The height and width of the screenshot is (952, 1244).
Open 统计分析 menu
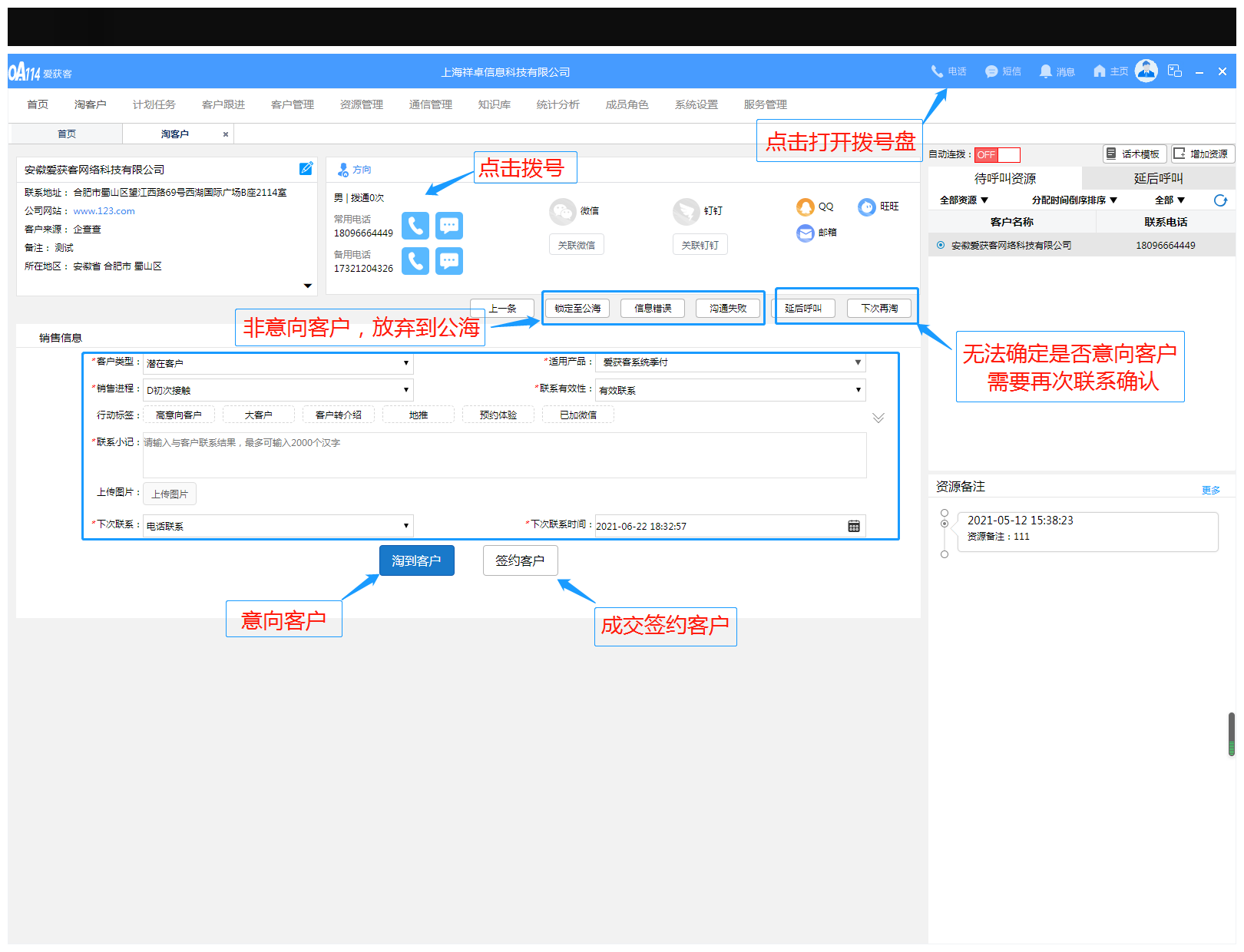point(558,105)
